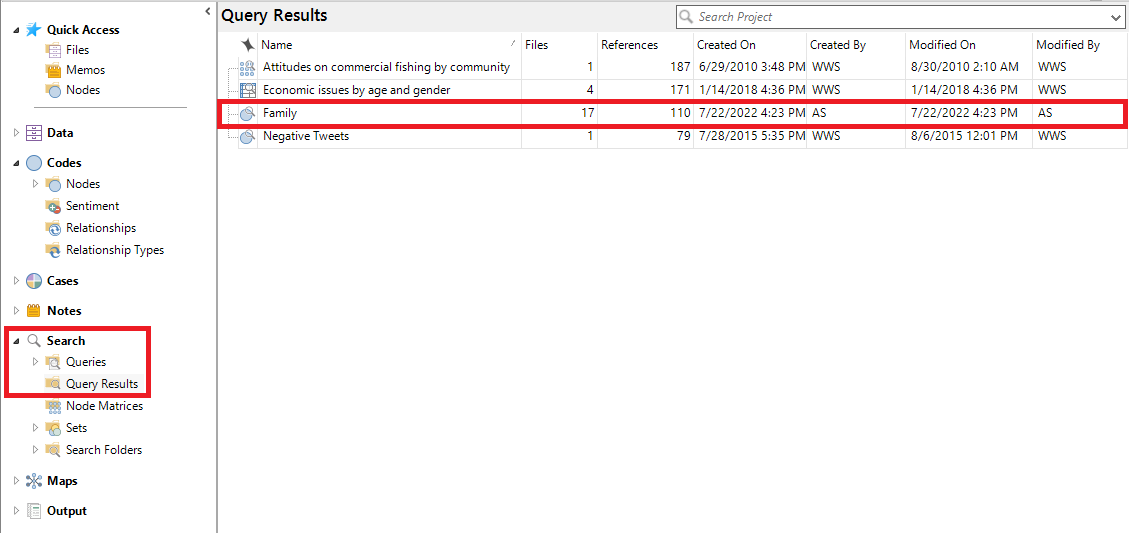Select Attitudes on commercial fishing by community
Screen dimensions: 1129x533
pyautogui.click(x=387, y=68)
